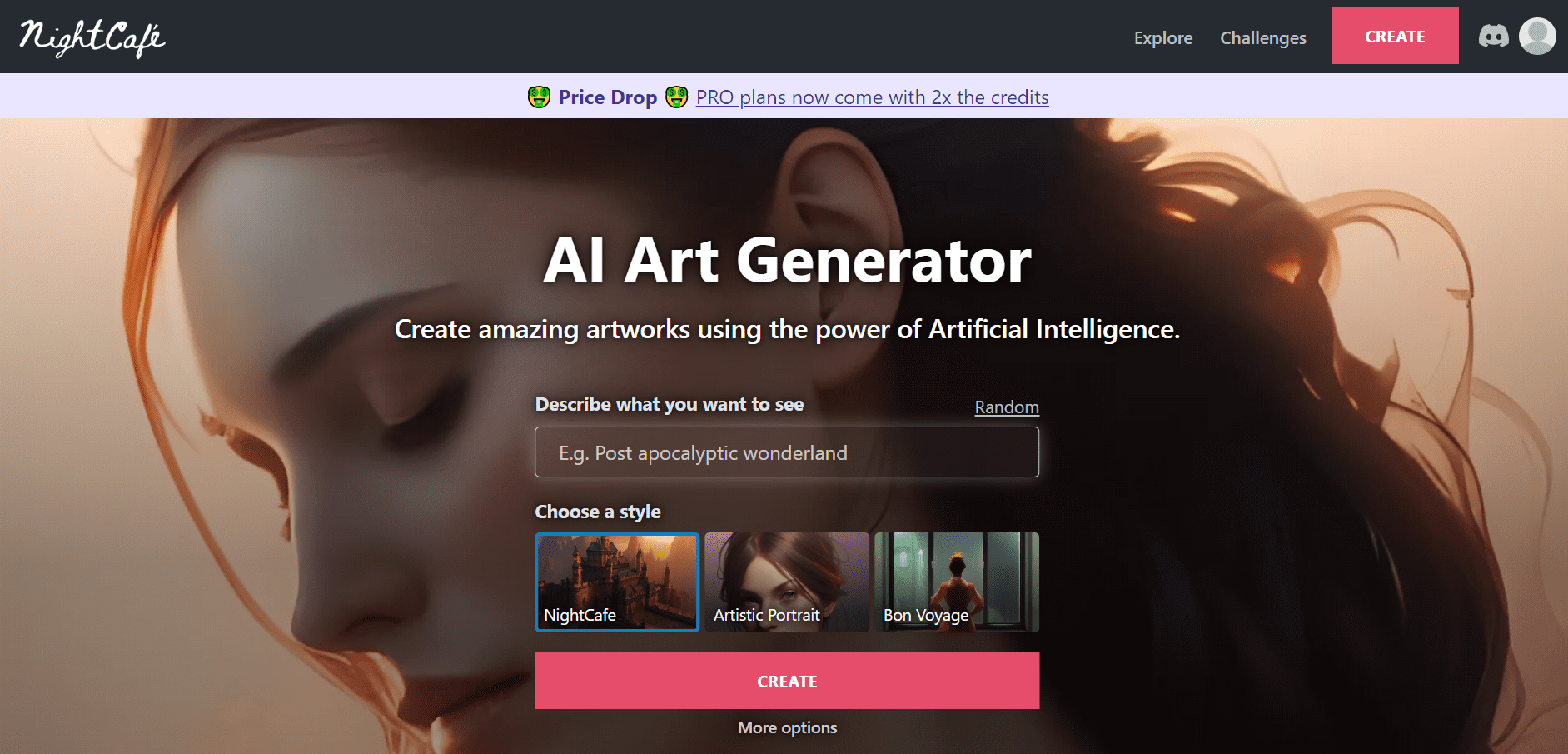Screen dimensions: 1568x754
Task: Click the Choose a style label
Action: [598, 512]
